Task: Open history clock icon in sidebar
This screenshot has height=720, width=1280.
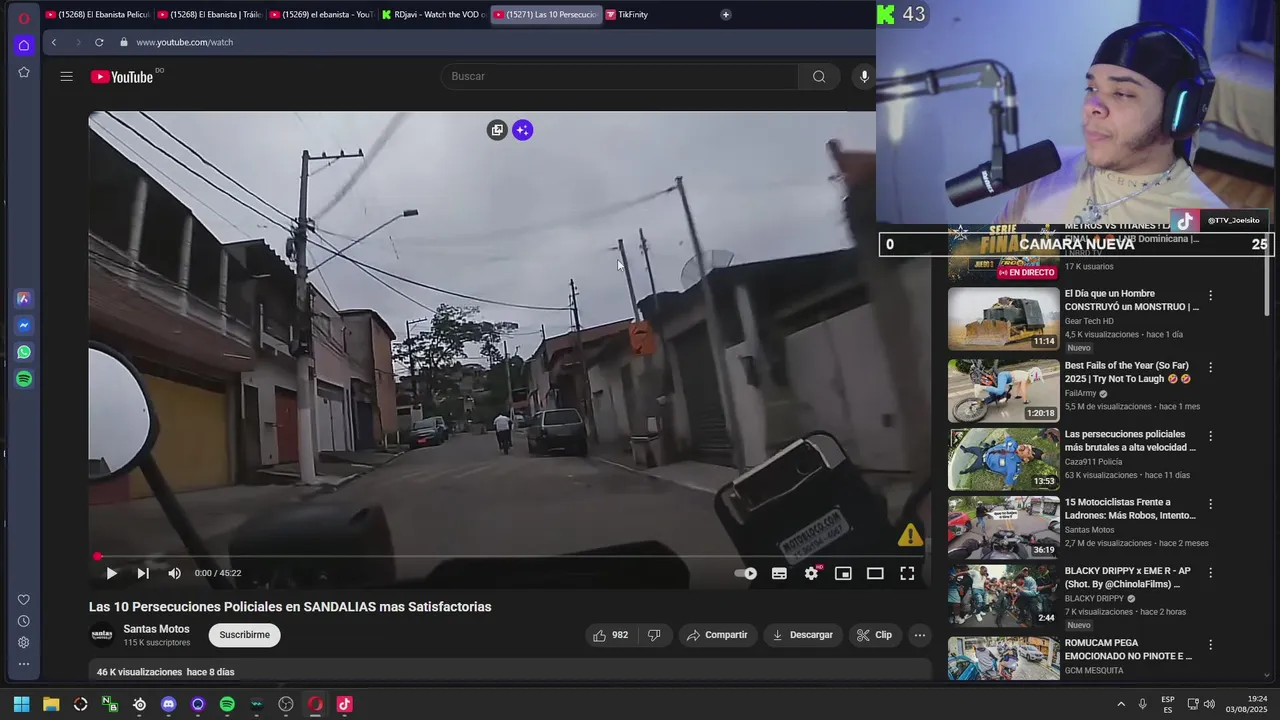Action: pos(24,621)
